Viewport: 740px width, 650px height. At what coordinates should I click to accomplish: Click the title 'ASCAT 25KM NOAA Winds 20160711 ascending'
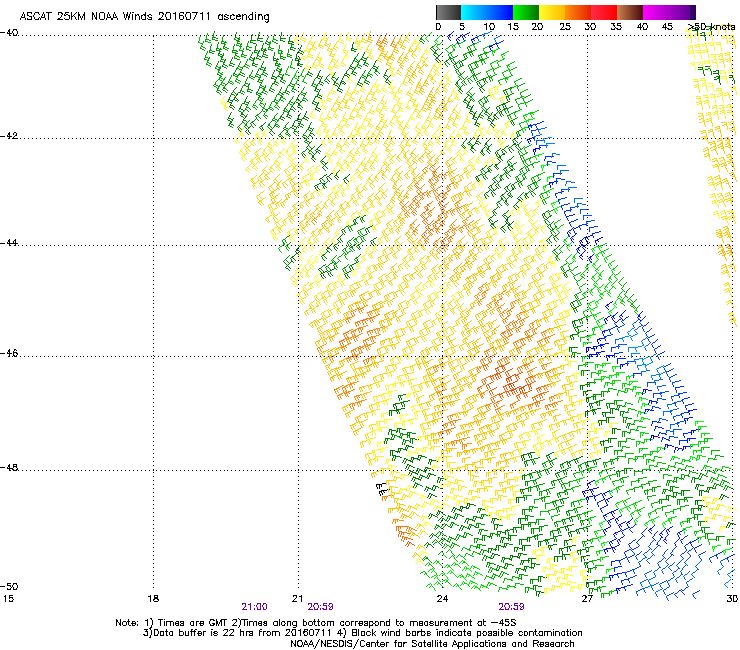point(144,17)
